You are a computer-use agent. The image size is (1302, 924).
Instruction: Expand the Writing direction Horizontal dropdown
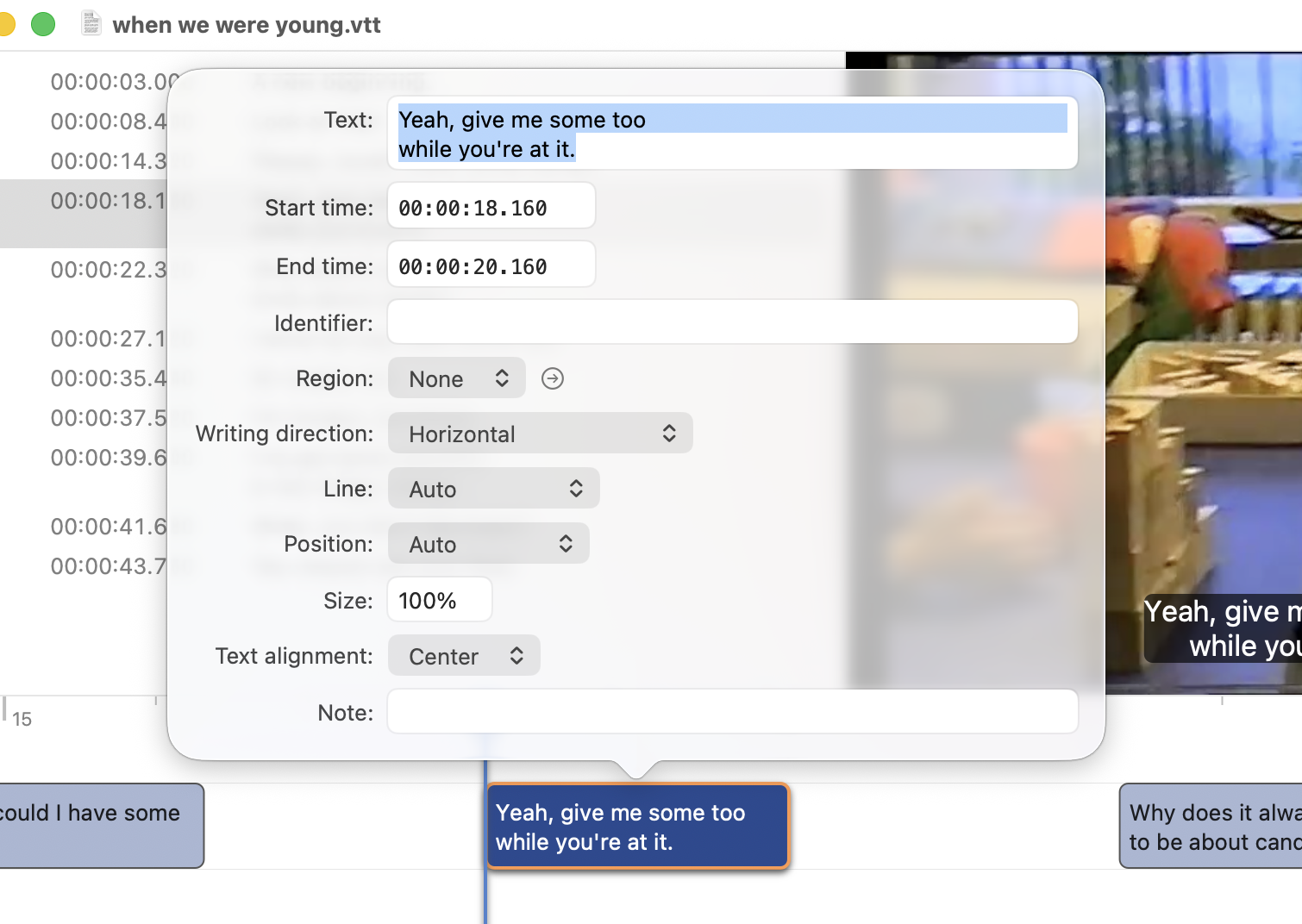pos(540,434)
